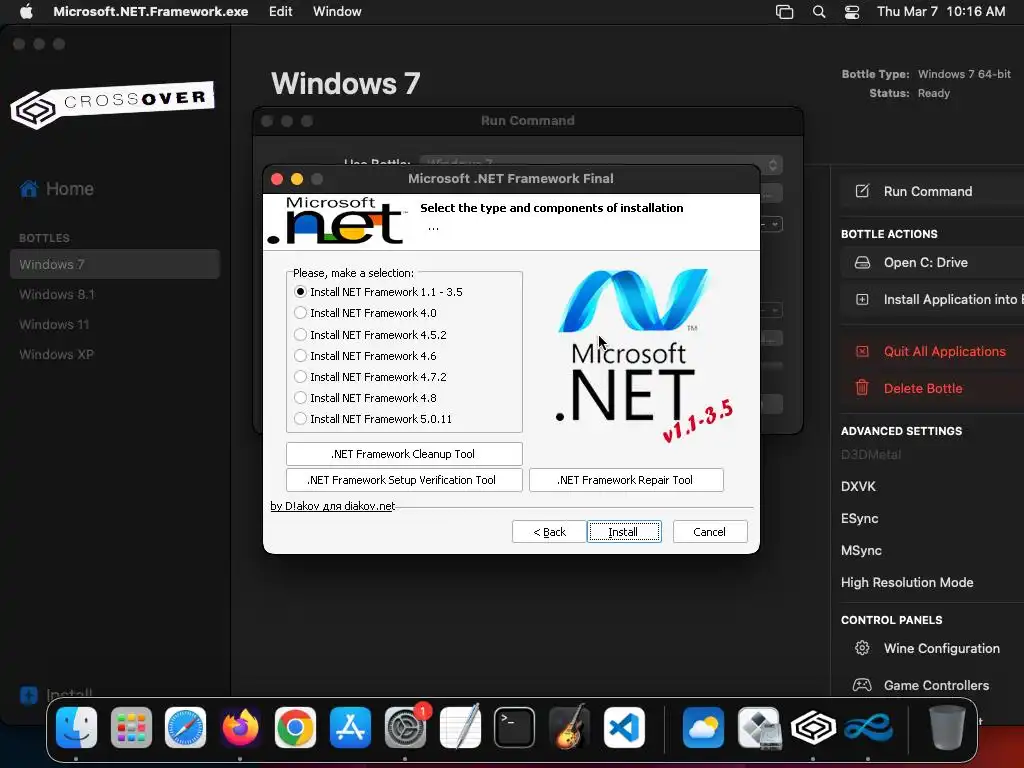Open the .NET Framework Cleanup Tool
The height and width of the screenshot is (768, 1024).
tap(404, 454)
